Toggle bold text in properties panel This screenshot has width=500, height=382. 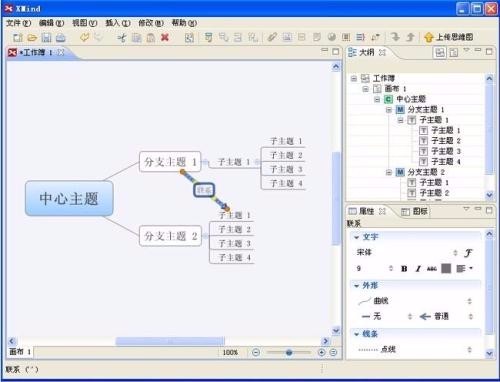pyautogui.click(x=404, y=269)
